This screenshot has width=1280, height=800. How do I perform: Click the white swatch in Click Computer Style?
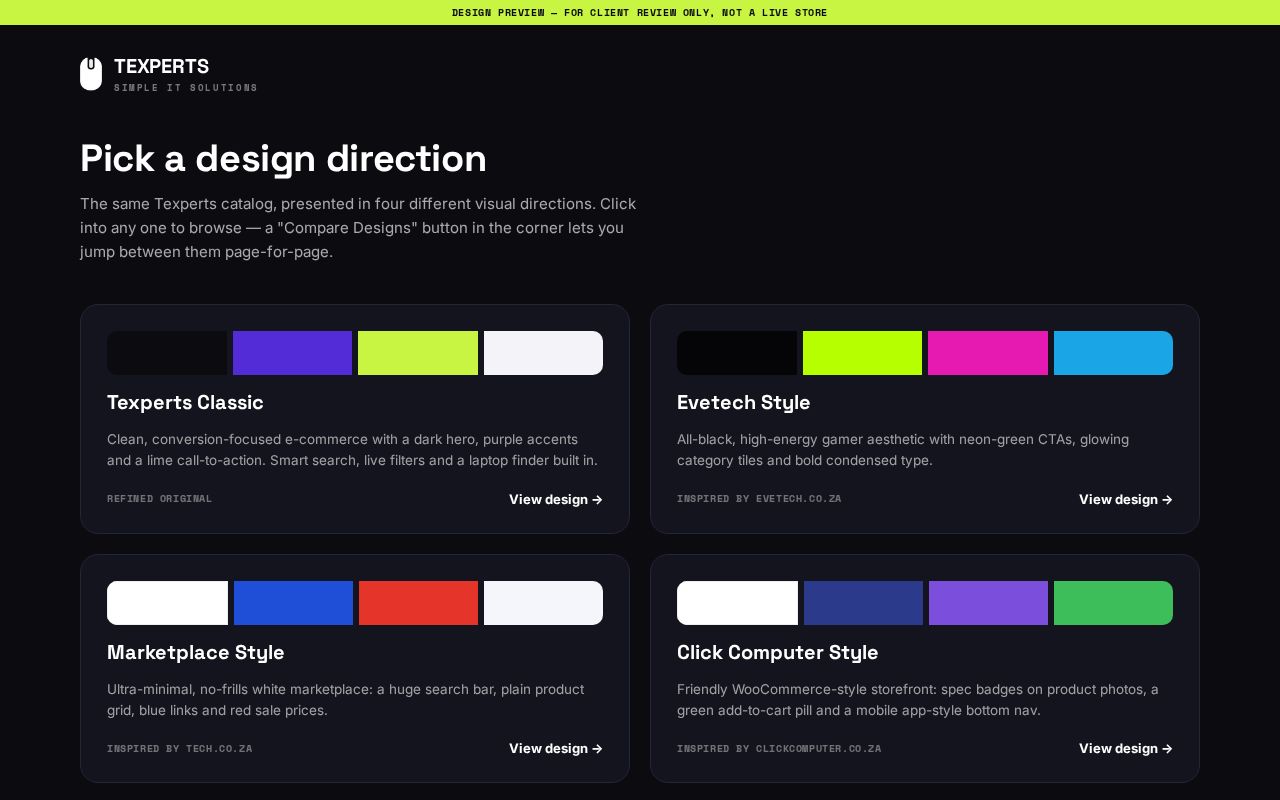click(737, 603)
